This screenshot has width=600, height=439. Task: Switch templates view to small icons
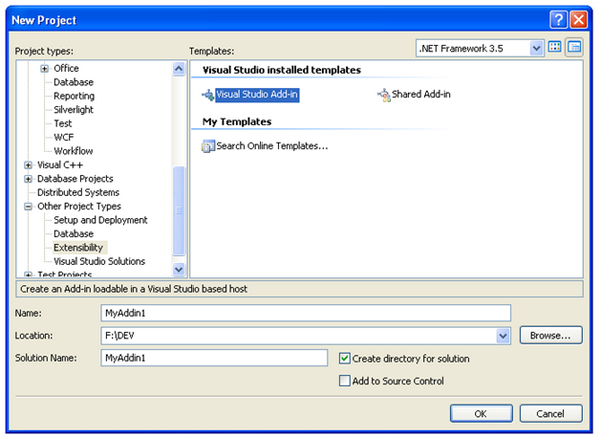tap(574, 47)
